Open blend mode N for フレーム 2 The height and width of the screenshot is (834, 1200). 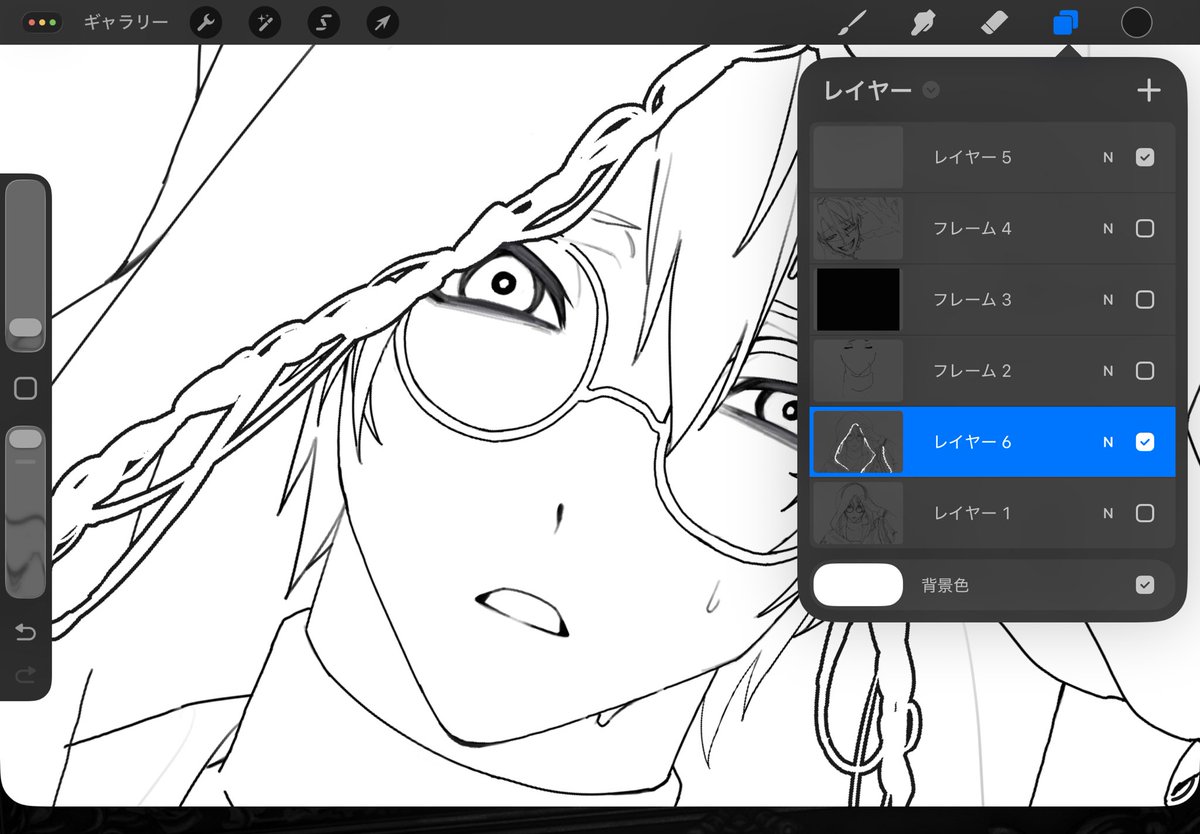pyautogui.click(x=1108, y=371)
